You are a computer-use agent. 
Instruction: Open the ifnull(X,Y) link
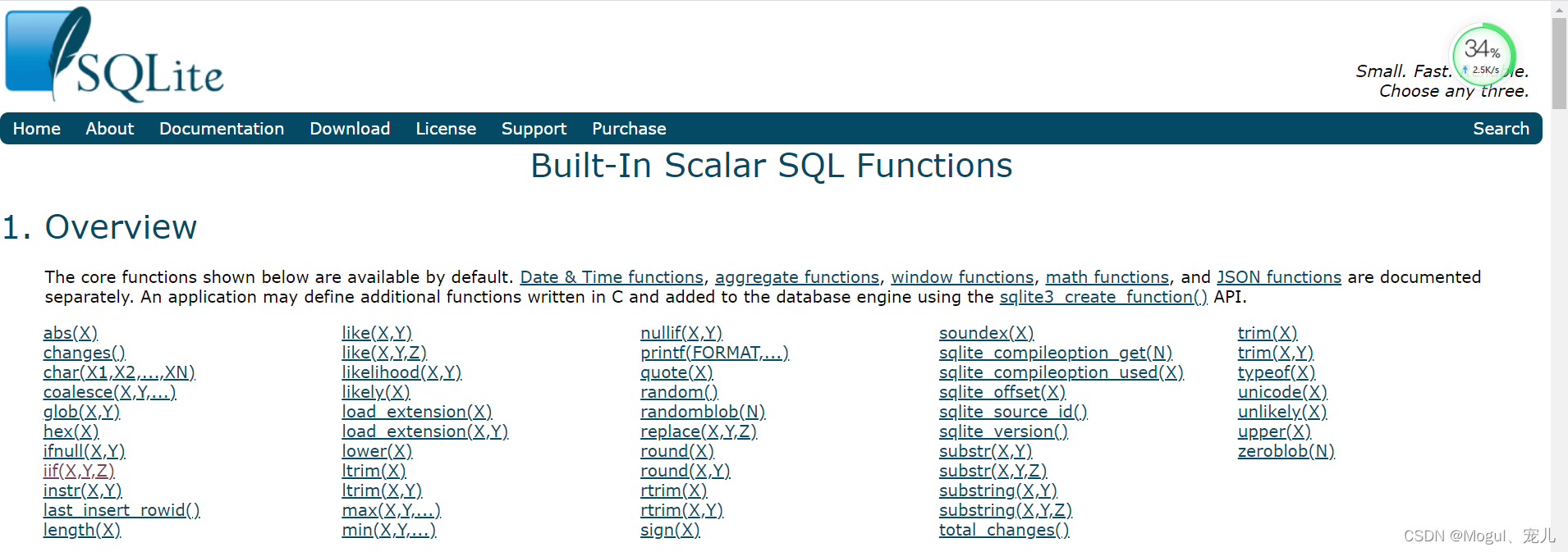click(85, 451)
